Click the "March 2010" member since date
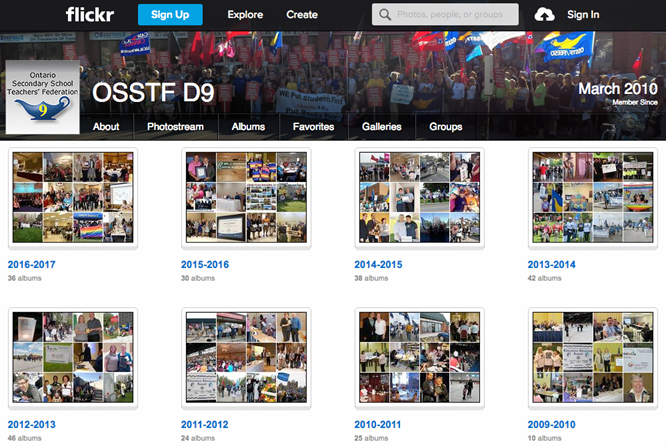666x446 pixels. [x=618, y=89]
